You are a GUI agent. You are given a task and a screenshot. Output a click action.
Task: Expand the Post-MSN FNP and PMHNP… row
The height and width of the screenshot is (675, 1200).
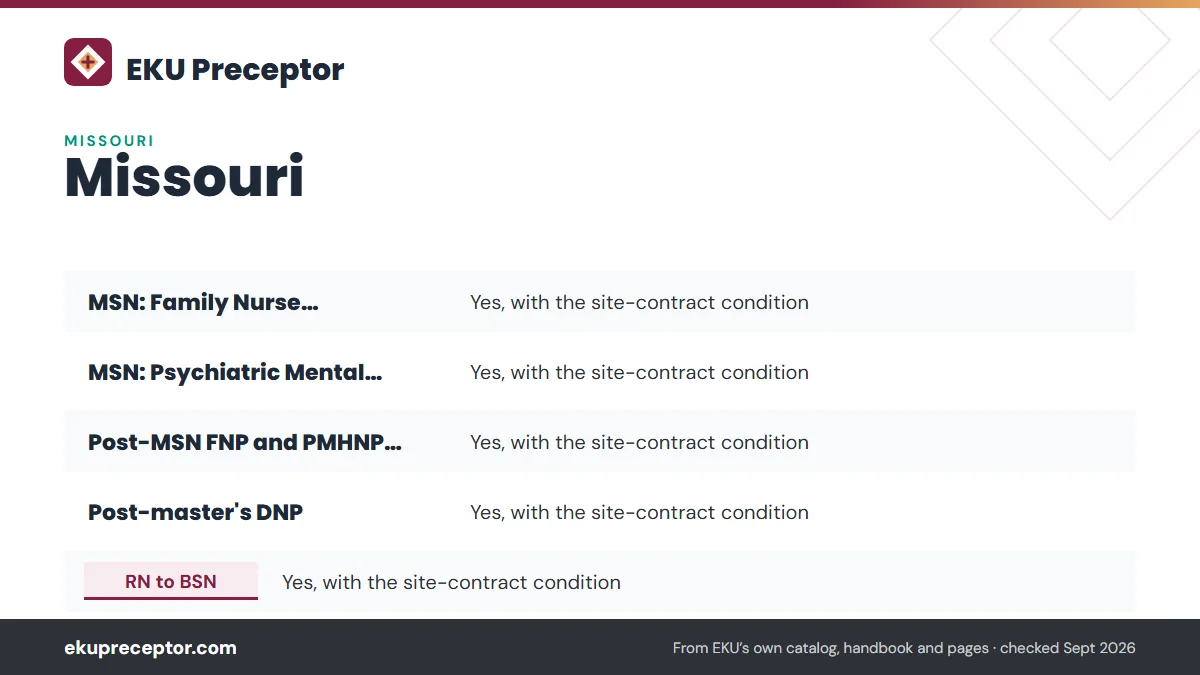pos(600,442)
